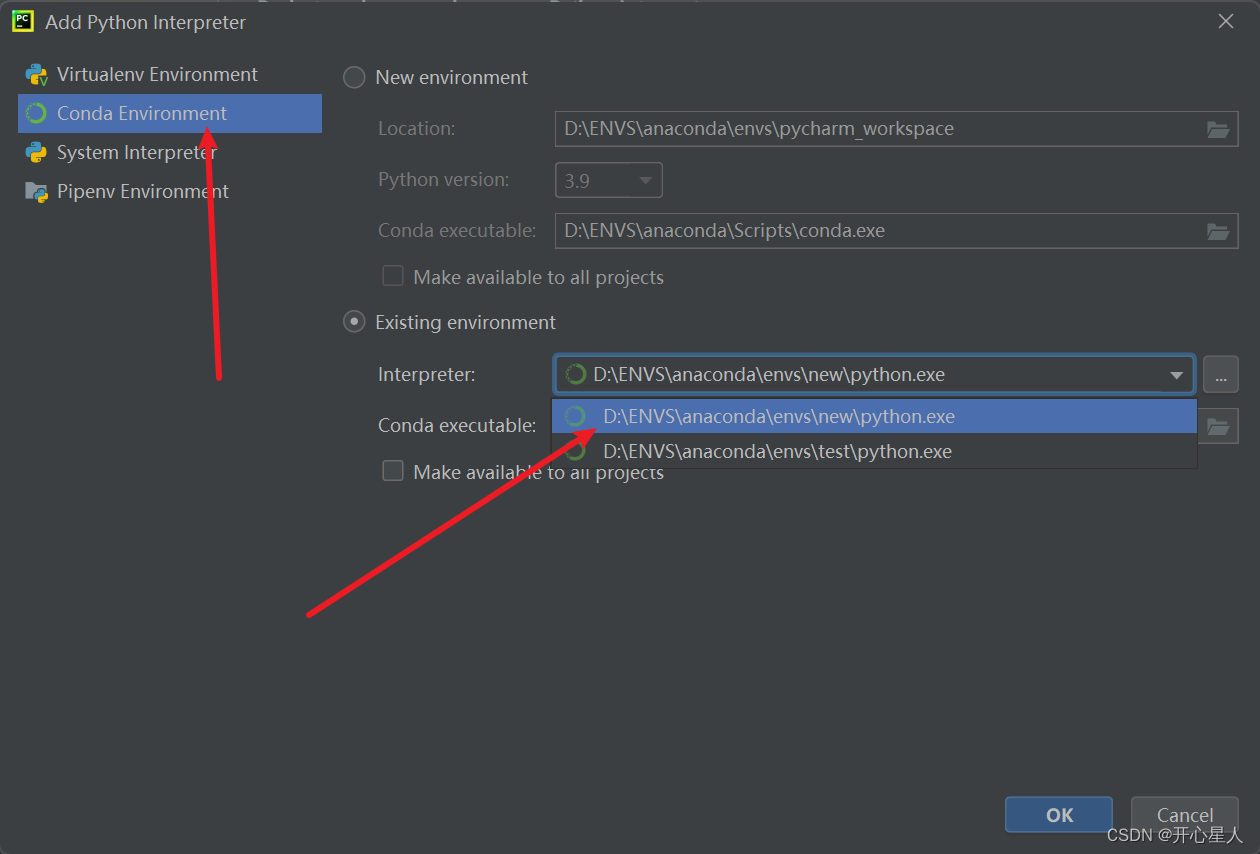This screenshot has height=854, width=1260.
Task: Close the Add Python Interpreter dialog
Action: [1226, 21]
